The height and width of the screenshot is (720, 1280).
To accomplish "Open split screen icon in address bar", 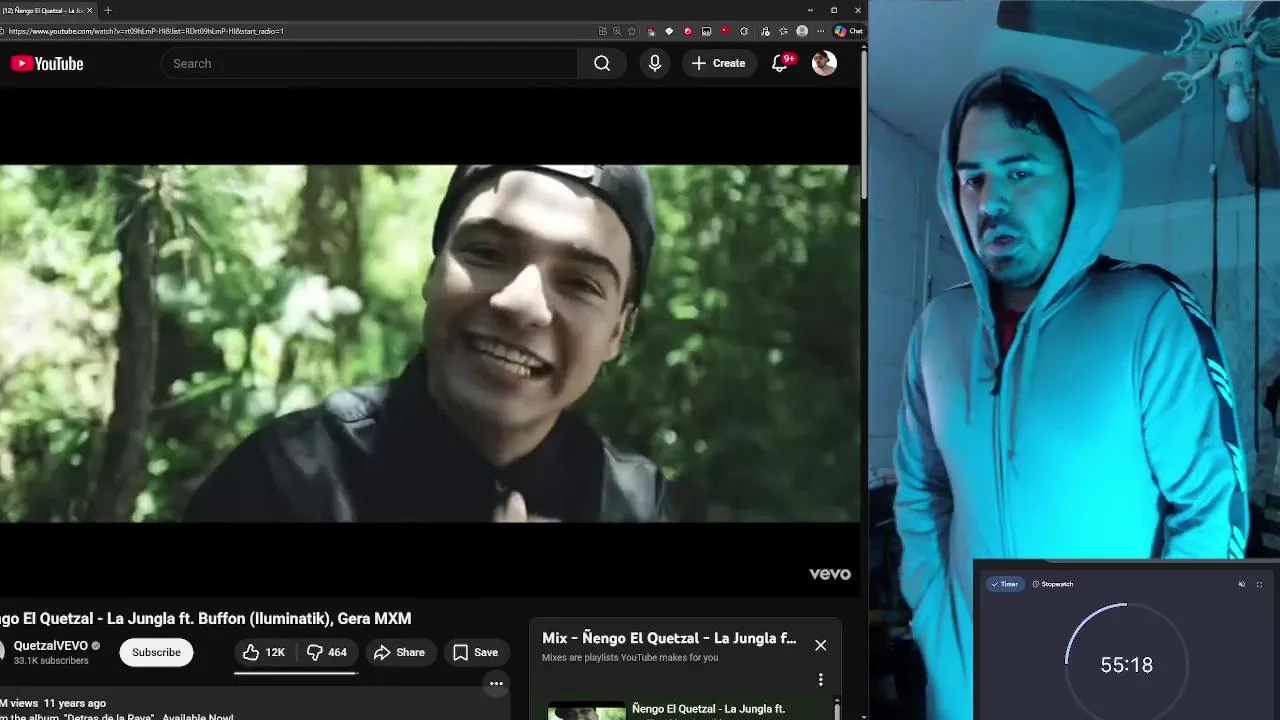I will pos(602,31).
